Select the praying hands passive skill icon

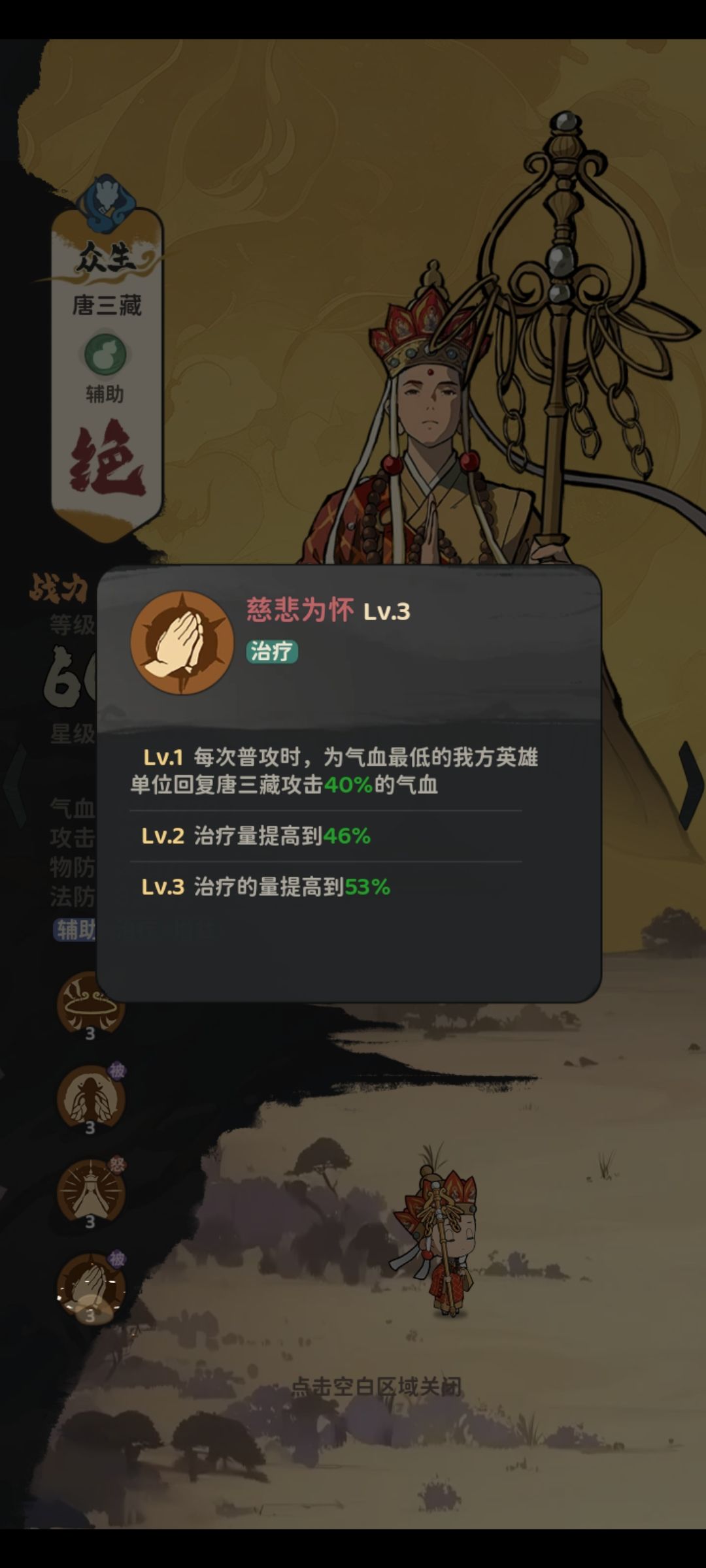[90, 1285]
